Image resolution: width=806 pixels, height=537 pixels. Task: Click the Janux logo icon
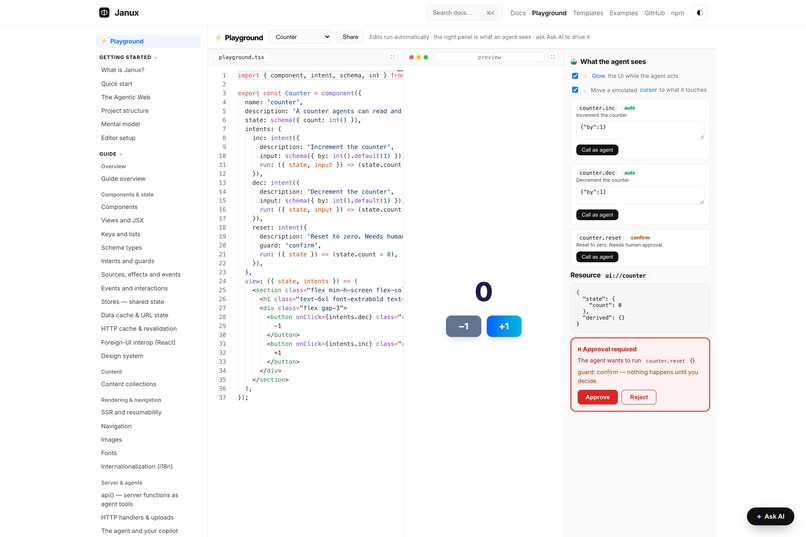[104, 12]
